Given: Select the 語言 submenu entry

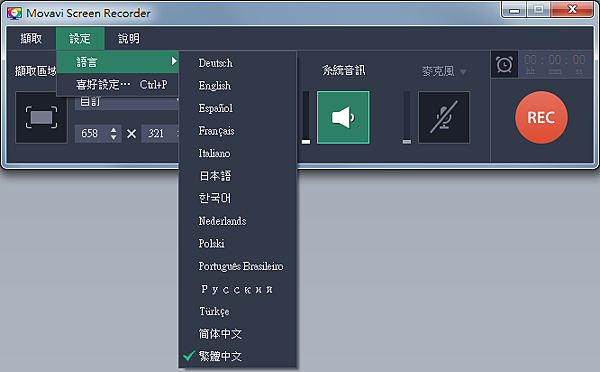Looking at the screenshot, I should click(x=117, y=62).
